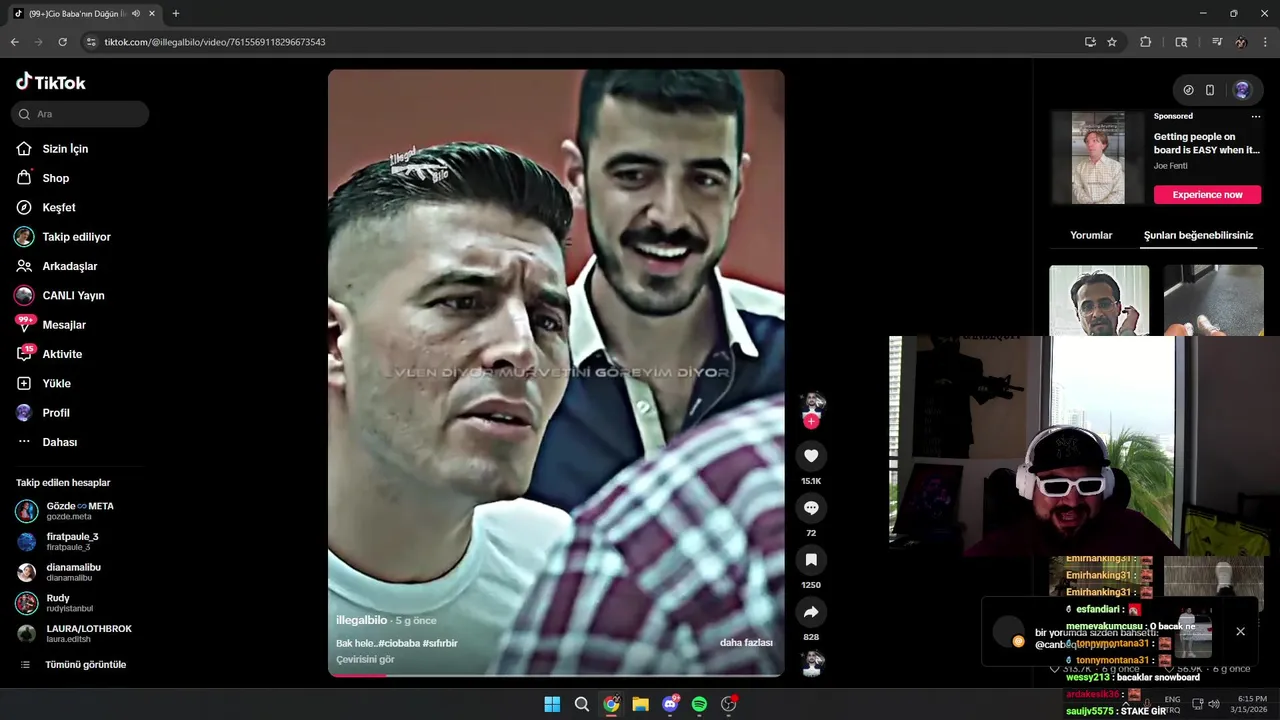Open the spinning sound disc avatar
The width and height of the screenshot is (1280, 720).
812,663
